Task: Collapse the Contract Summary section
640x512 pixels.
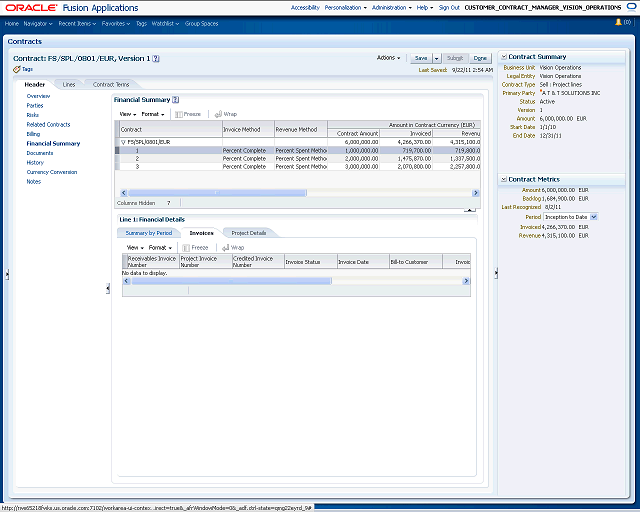Action: 504,57
